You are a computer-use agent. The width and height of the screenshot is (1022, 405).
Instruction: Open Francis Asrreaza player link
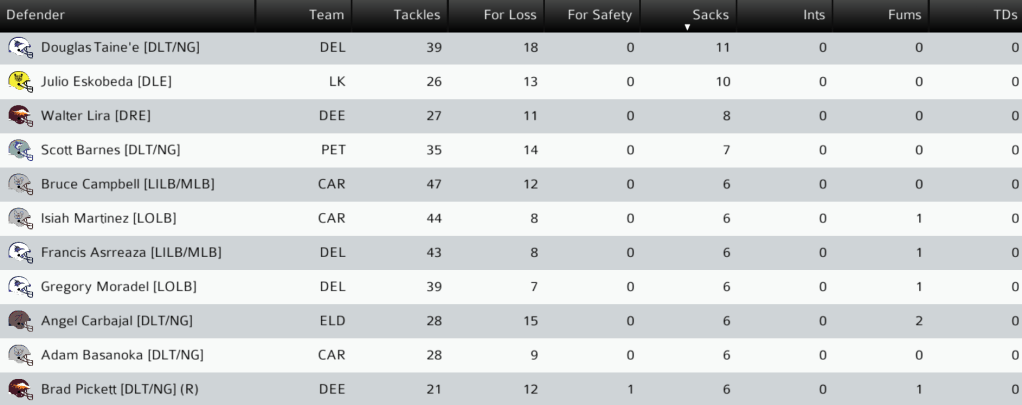(x=131, y=252)
